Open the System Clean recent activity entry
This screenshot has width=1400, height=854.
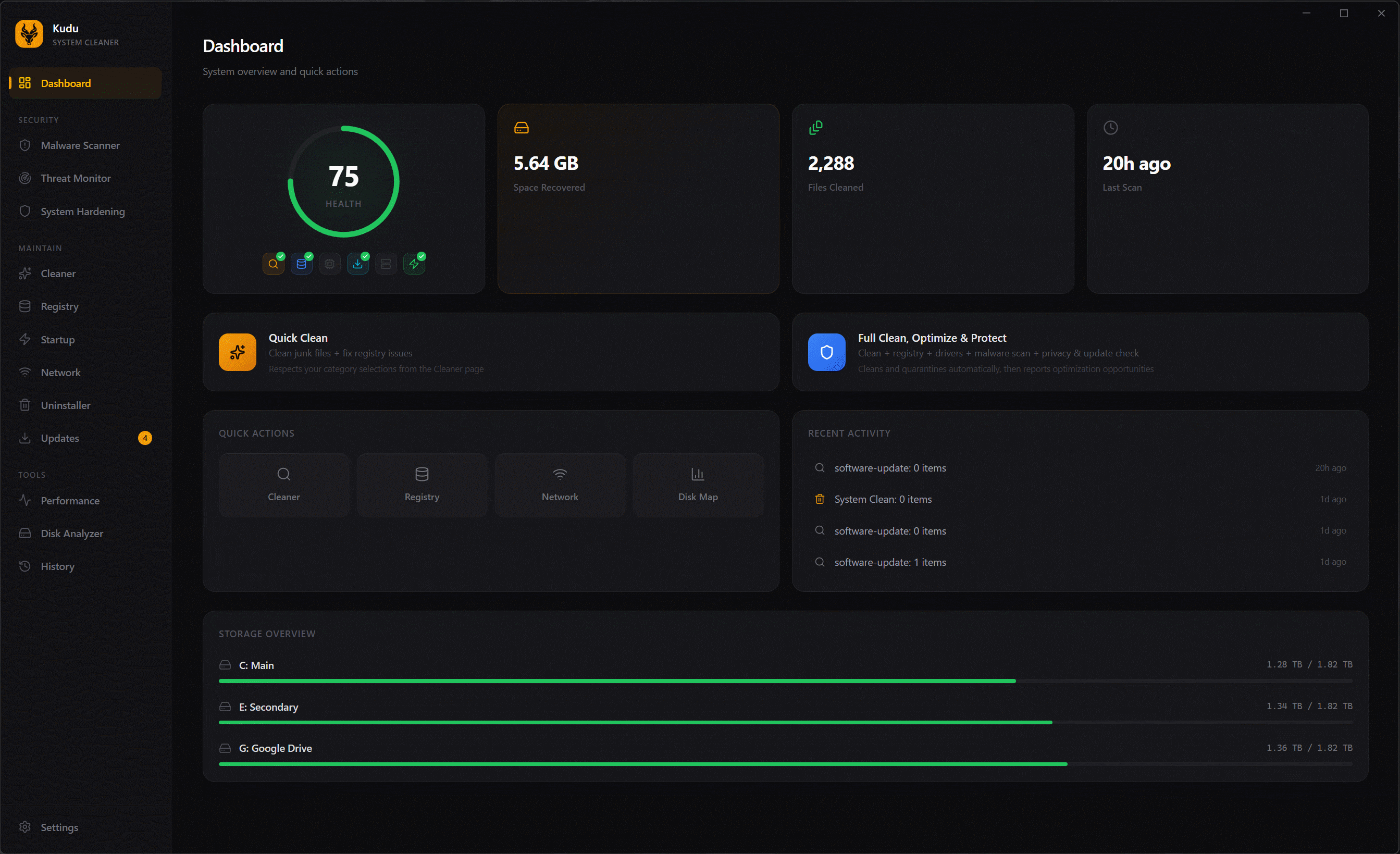(883, 500)
